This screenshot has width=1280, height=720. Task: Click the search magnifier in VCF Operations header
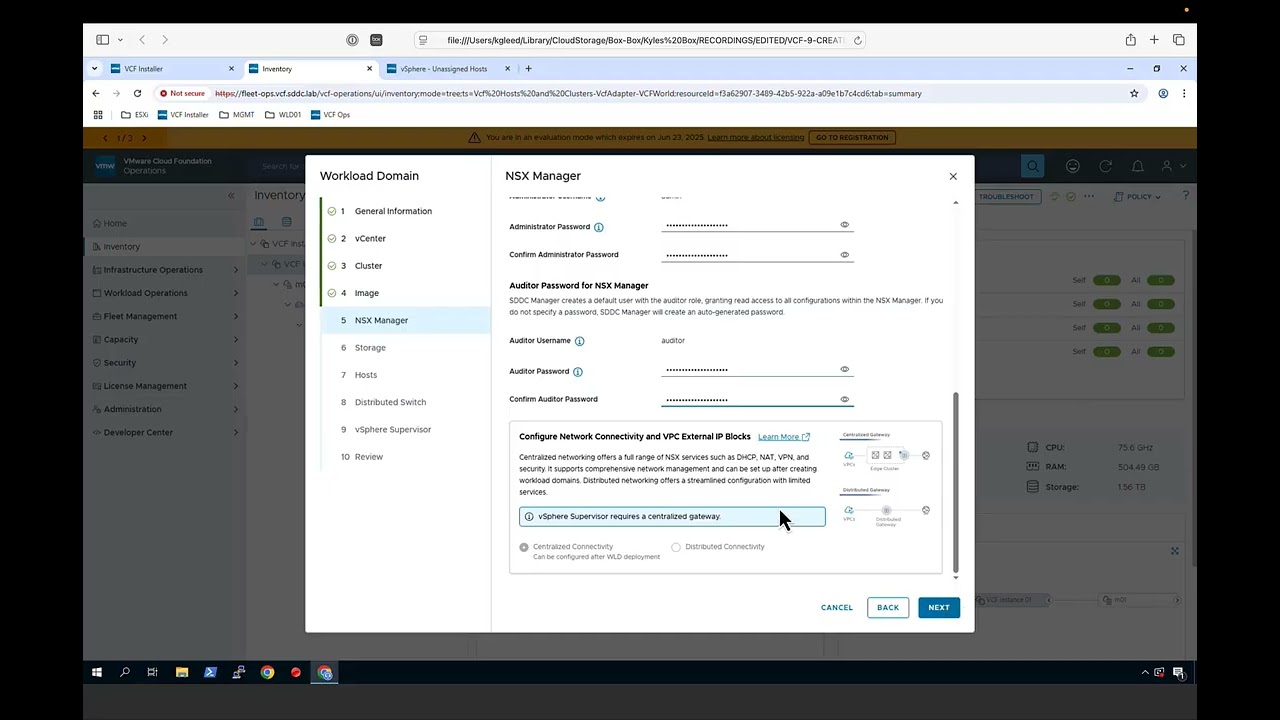pyautogui.click(x=1033, y=166)
